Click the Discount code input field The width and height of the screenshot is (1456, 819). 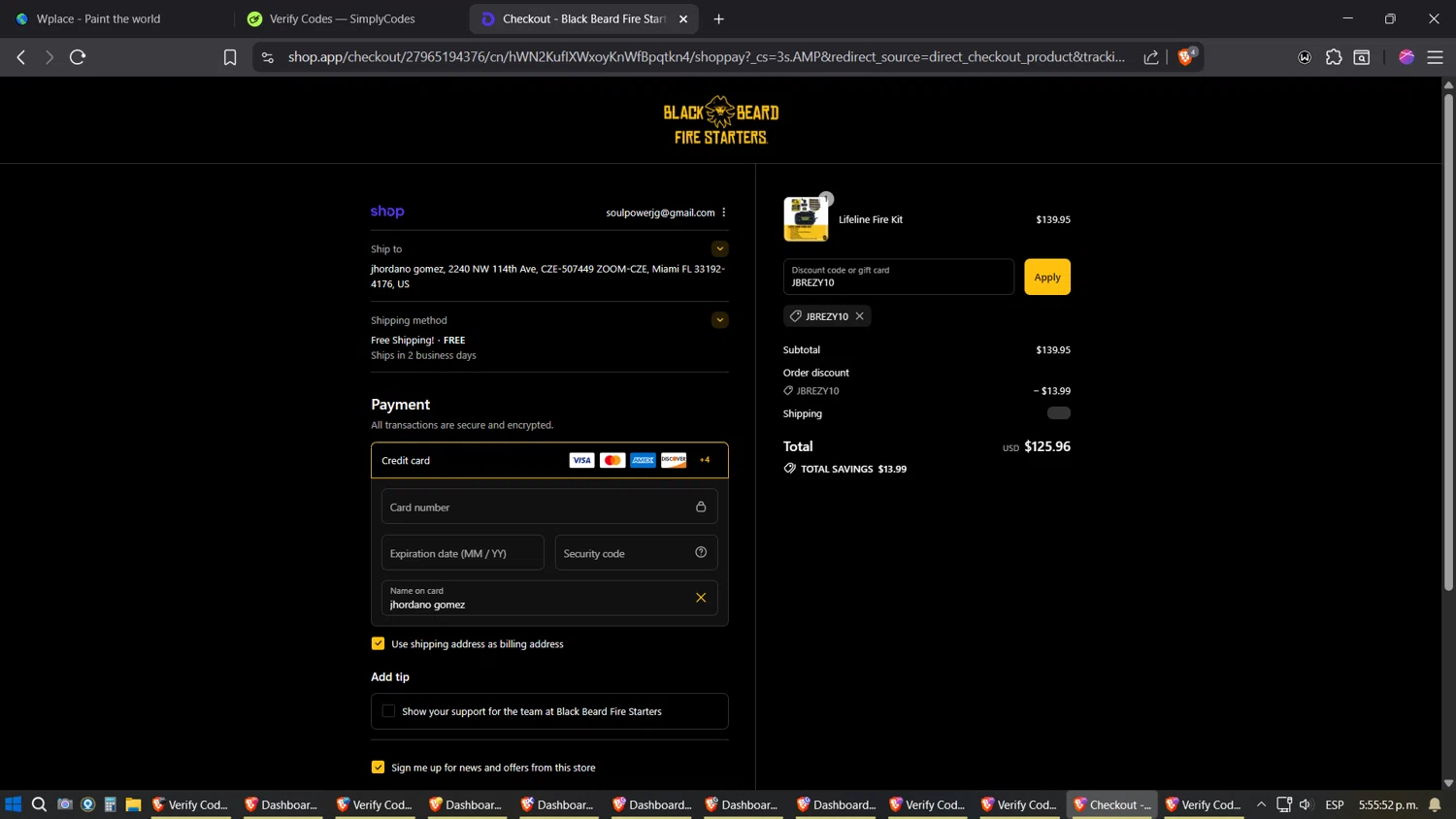click(899, 277)
